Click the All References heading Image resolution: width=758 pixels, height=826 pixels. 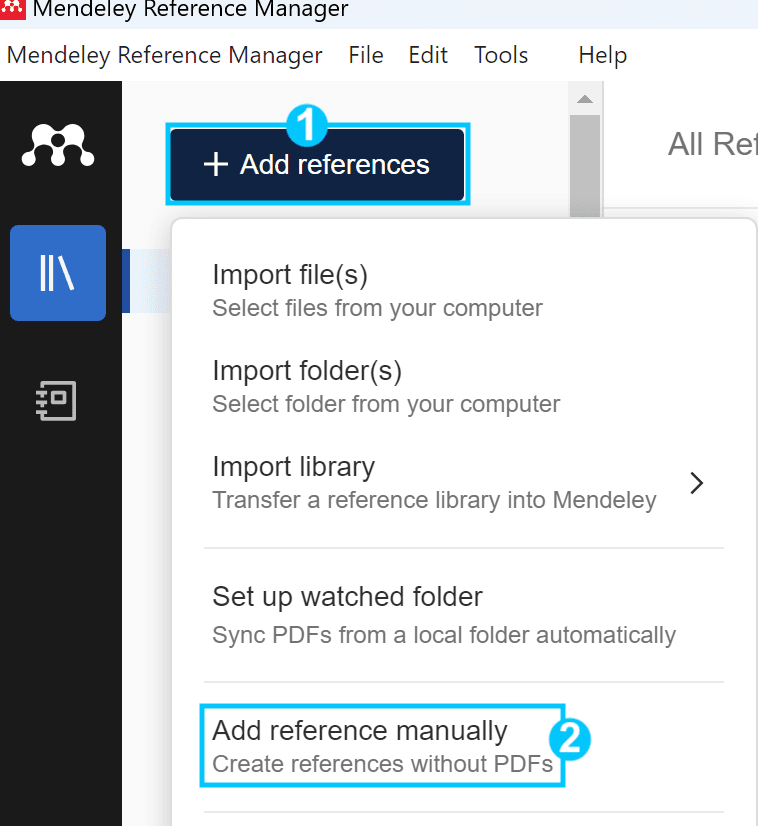click(x=713, y=144)
